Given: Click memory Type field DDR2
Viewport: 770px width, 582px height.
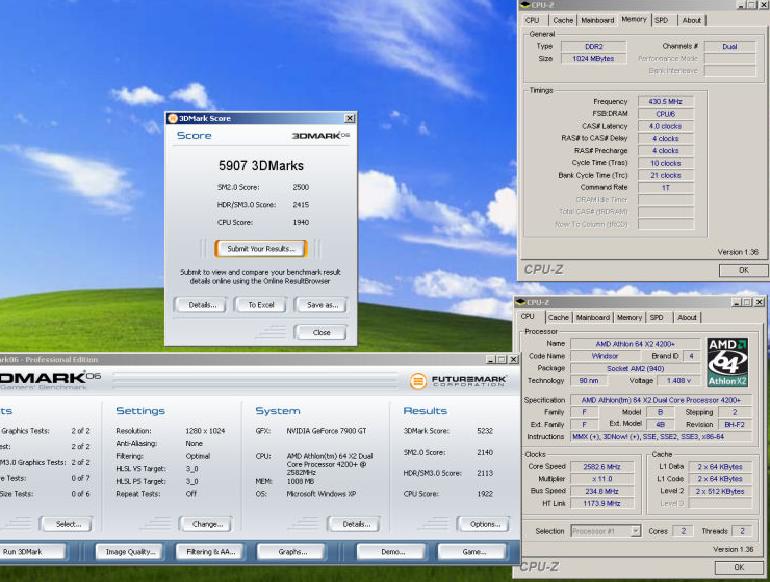Looking at the screenshot, I should click(x=593, y=47).
